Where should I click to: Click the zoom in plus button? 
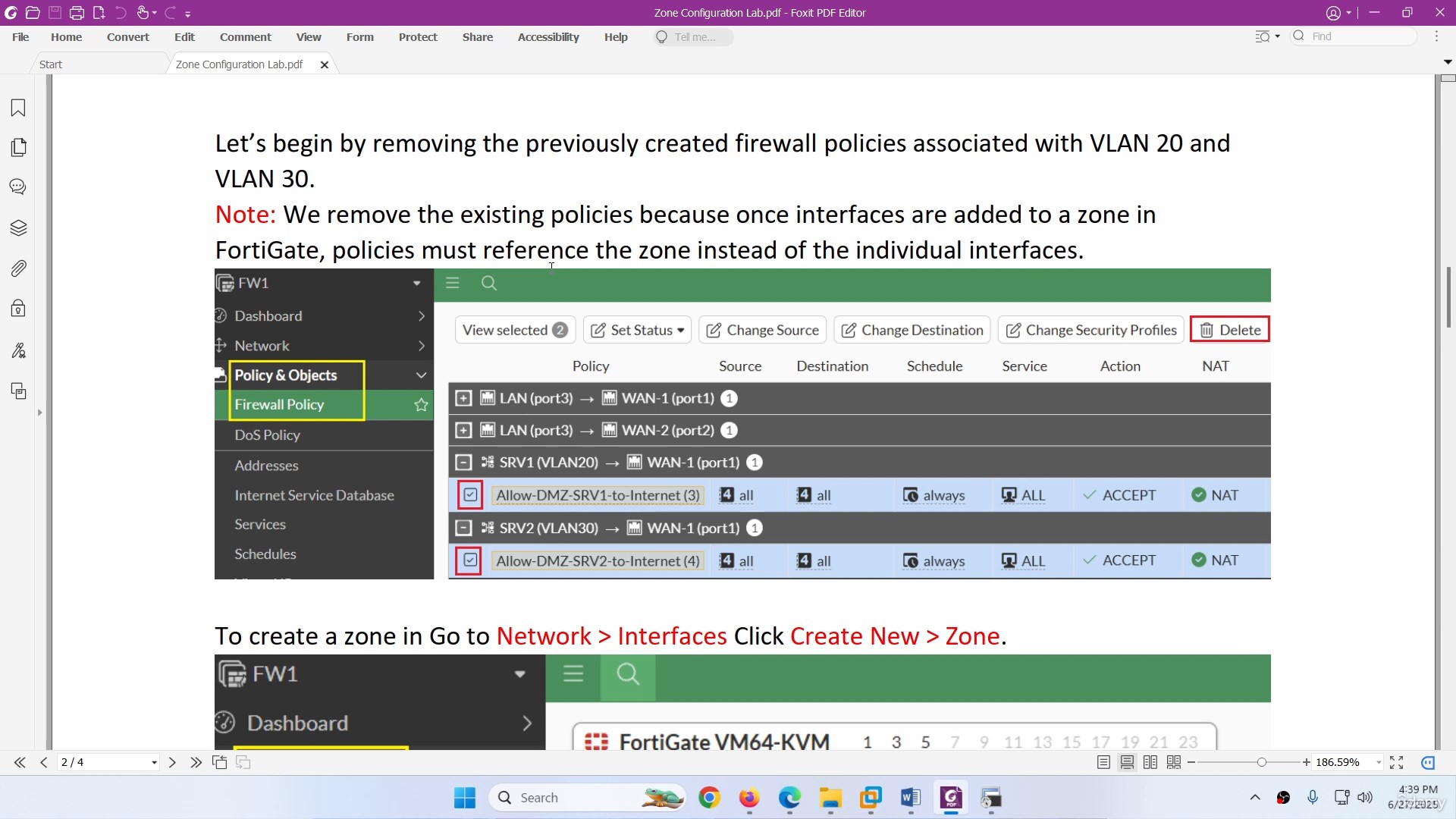click(1307, 762)
